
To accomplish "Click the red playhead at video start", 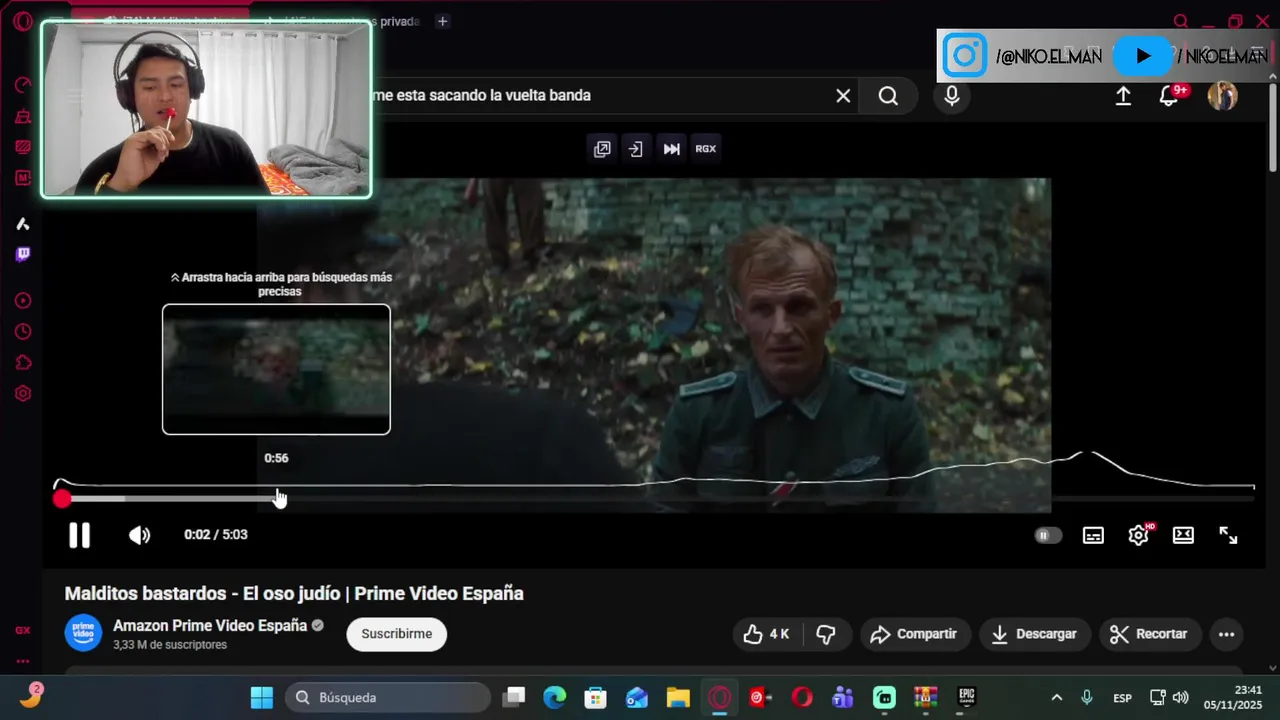I will click(62, 498).
